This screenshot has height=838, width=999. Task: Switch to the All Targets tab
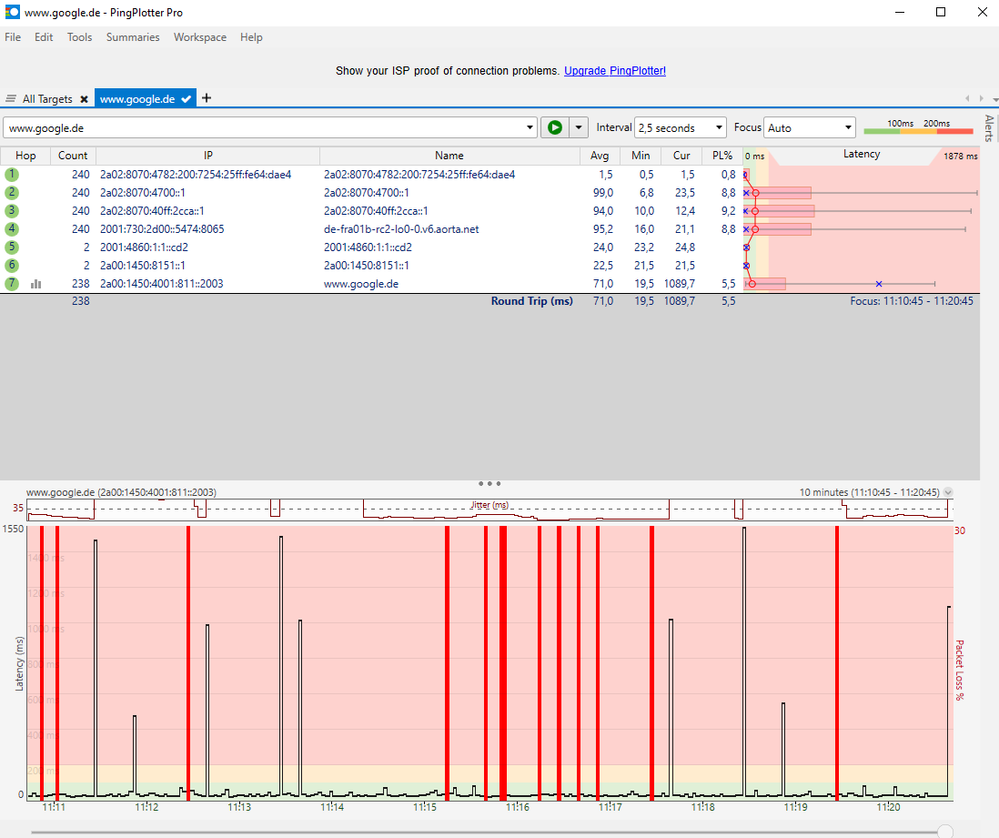tap(47, 99)
